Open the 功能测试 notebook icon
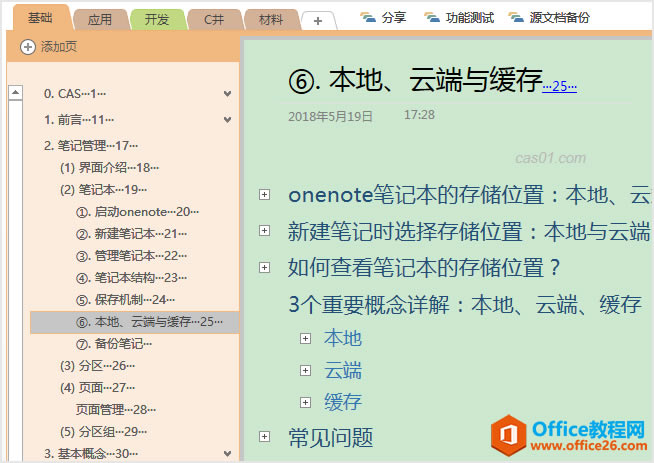 (x=432, y=18)
